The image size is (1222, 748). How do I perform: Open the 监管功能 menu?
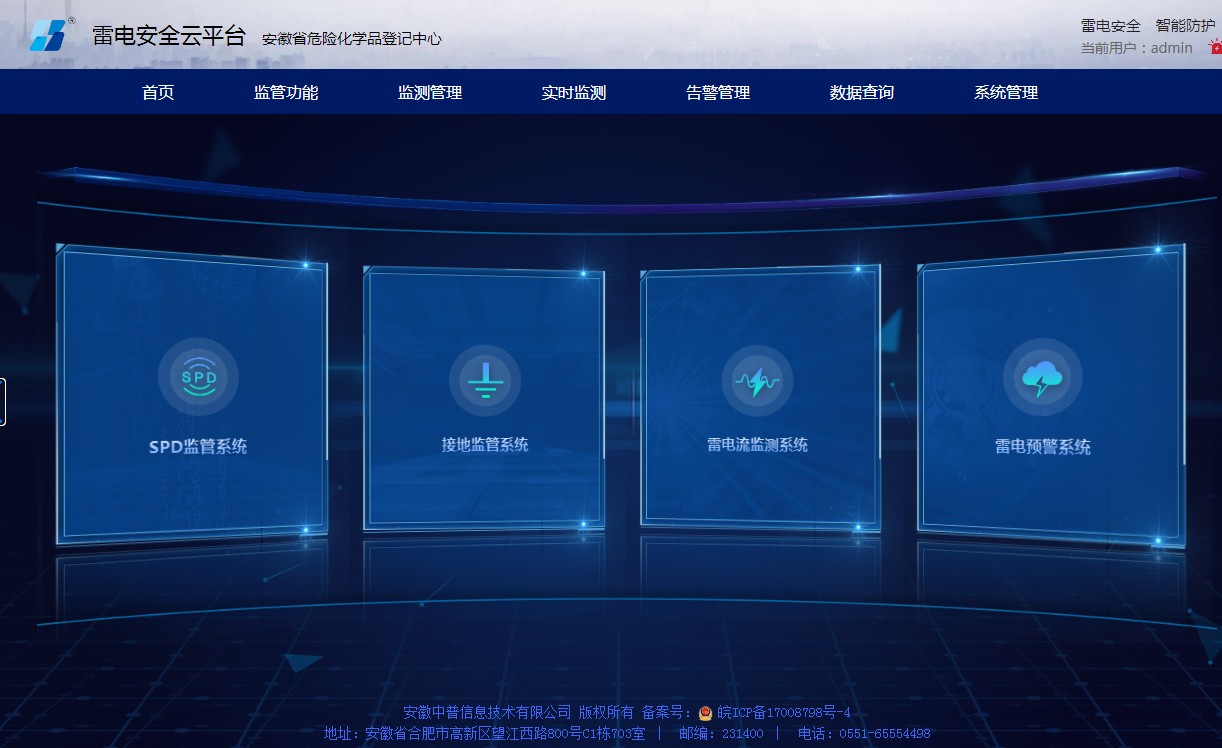point(286,92)
